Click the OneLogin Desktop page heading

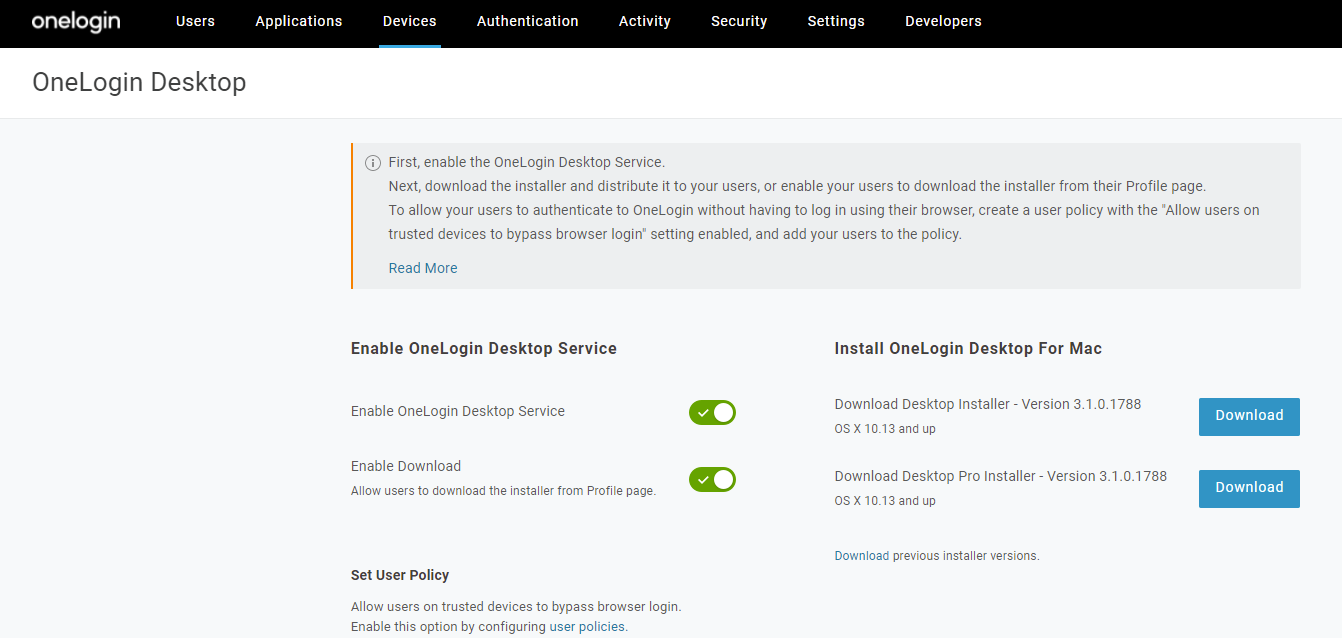[x=139, y=82]
